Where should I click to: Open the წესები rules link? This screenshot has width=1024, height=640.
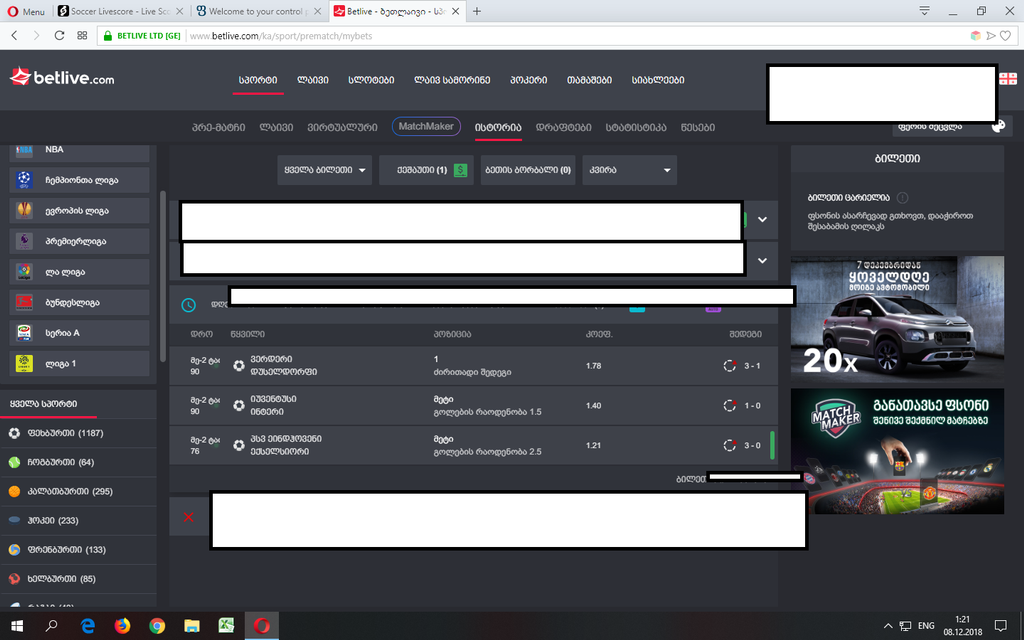tap(697, 127)
